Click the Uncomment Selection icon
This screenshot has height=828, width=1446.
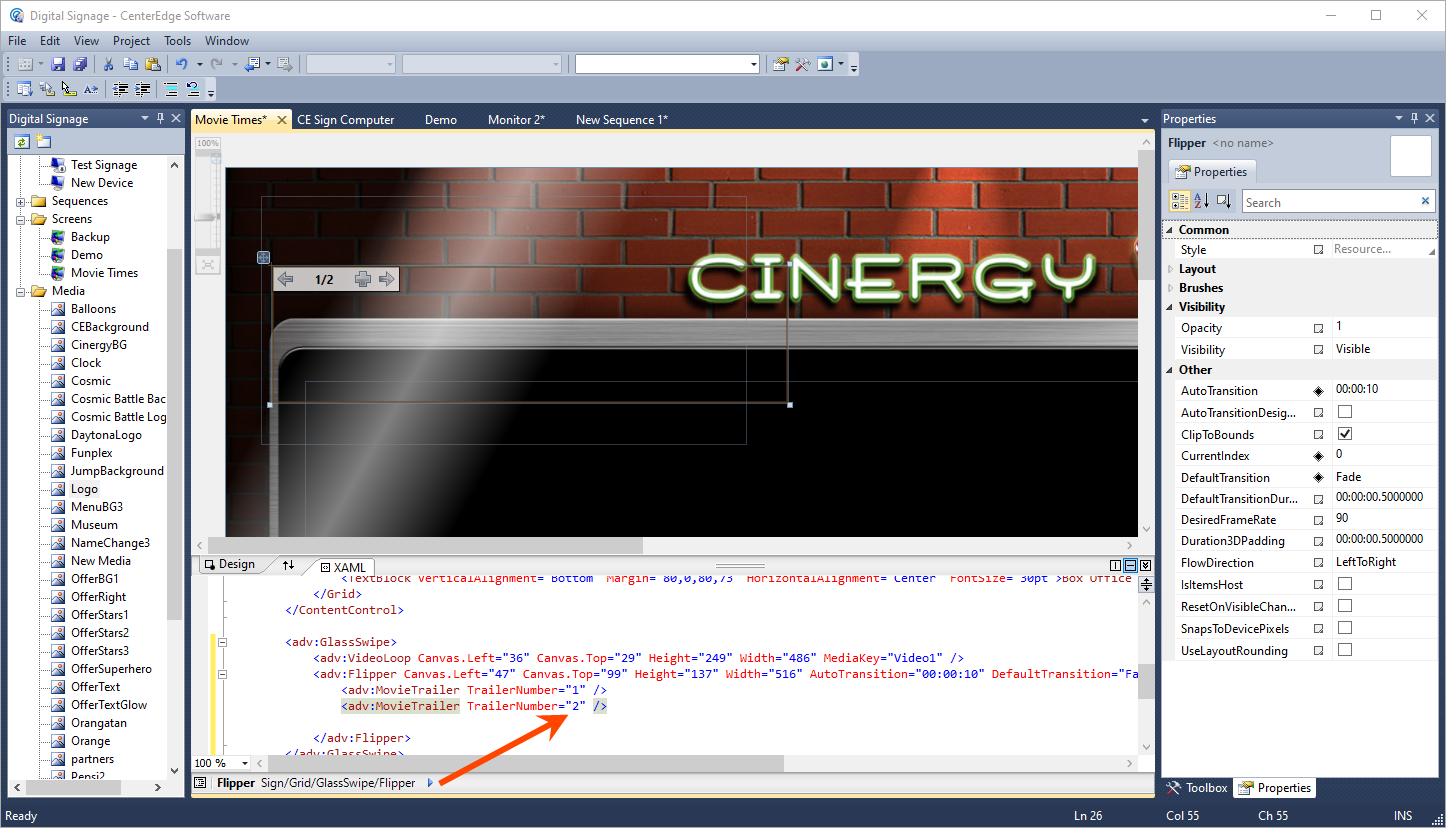point(192,89)
